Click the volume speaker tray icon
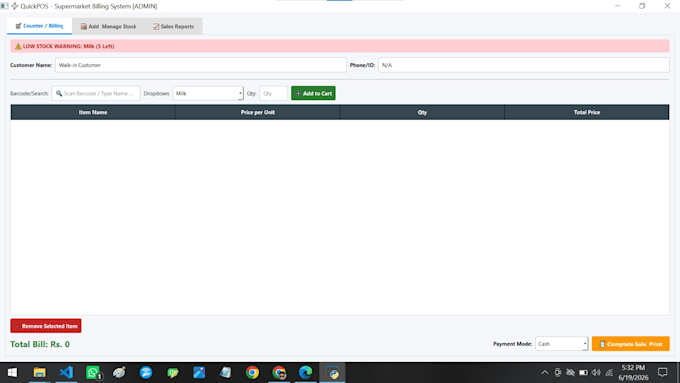Image resolution: width=680 pixels, height=383 pixels. (x=596, y=373)
